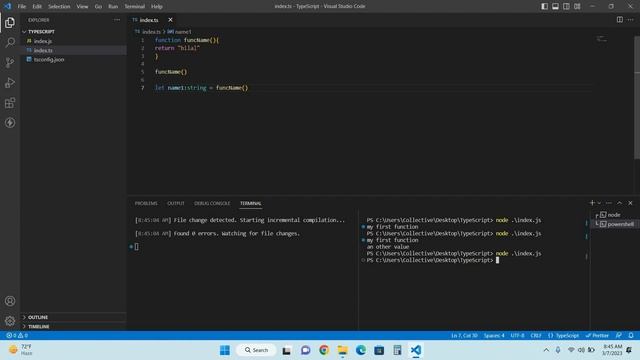
Task: Open the Extensions view
Action: 10,102
